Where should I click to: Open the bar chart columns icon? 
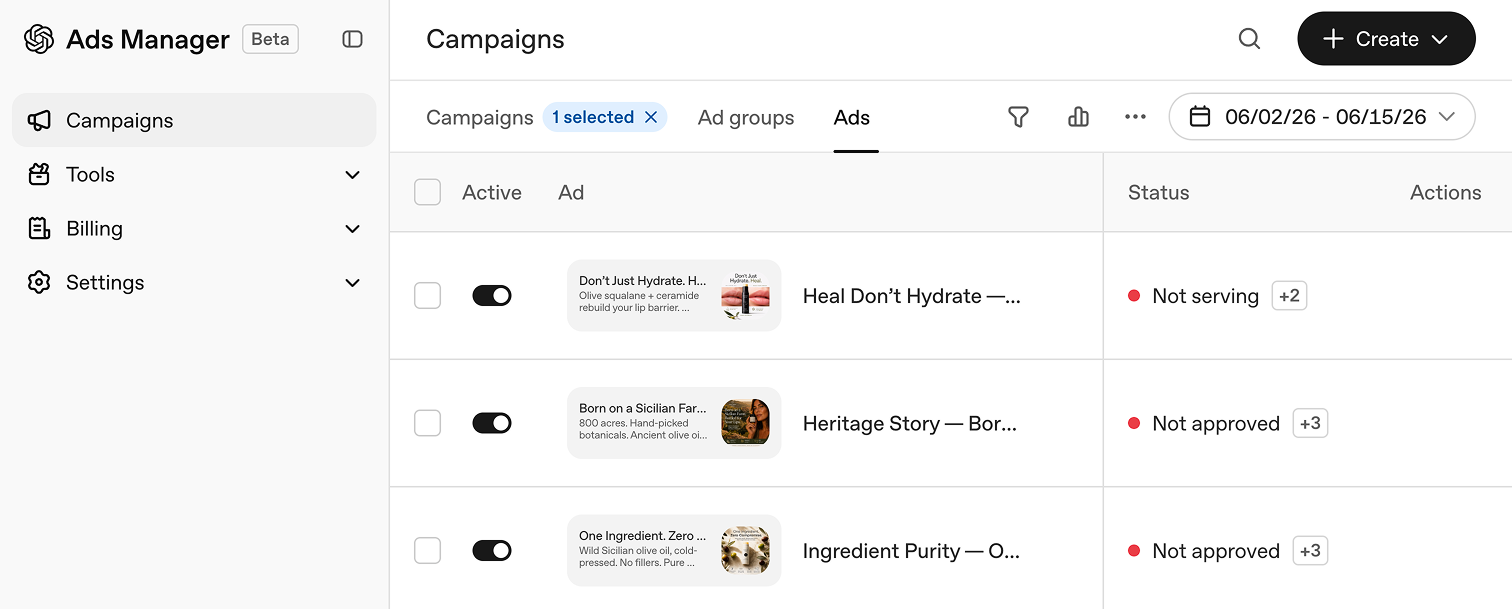(x=1078, y=117)
